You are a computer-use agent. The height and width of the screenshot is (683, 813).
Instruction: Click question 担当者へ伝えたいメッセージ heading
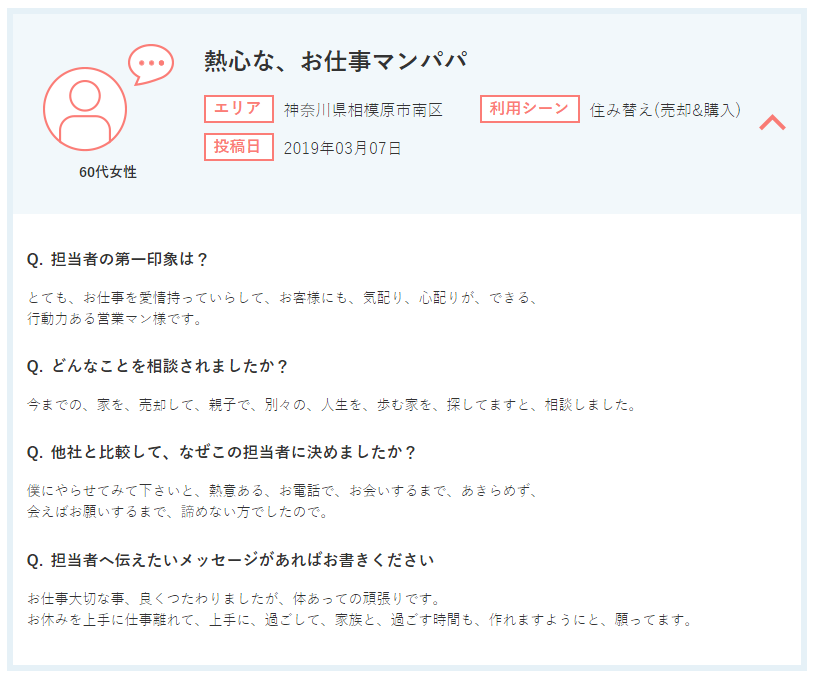click(x=230, y=560)
